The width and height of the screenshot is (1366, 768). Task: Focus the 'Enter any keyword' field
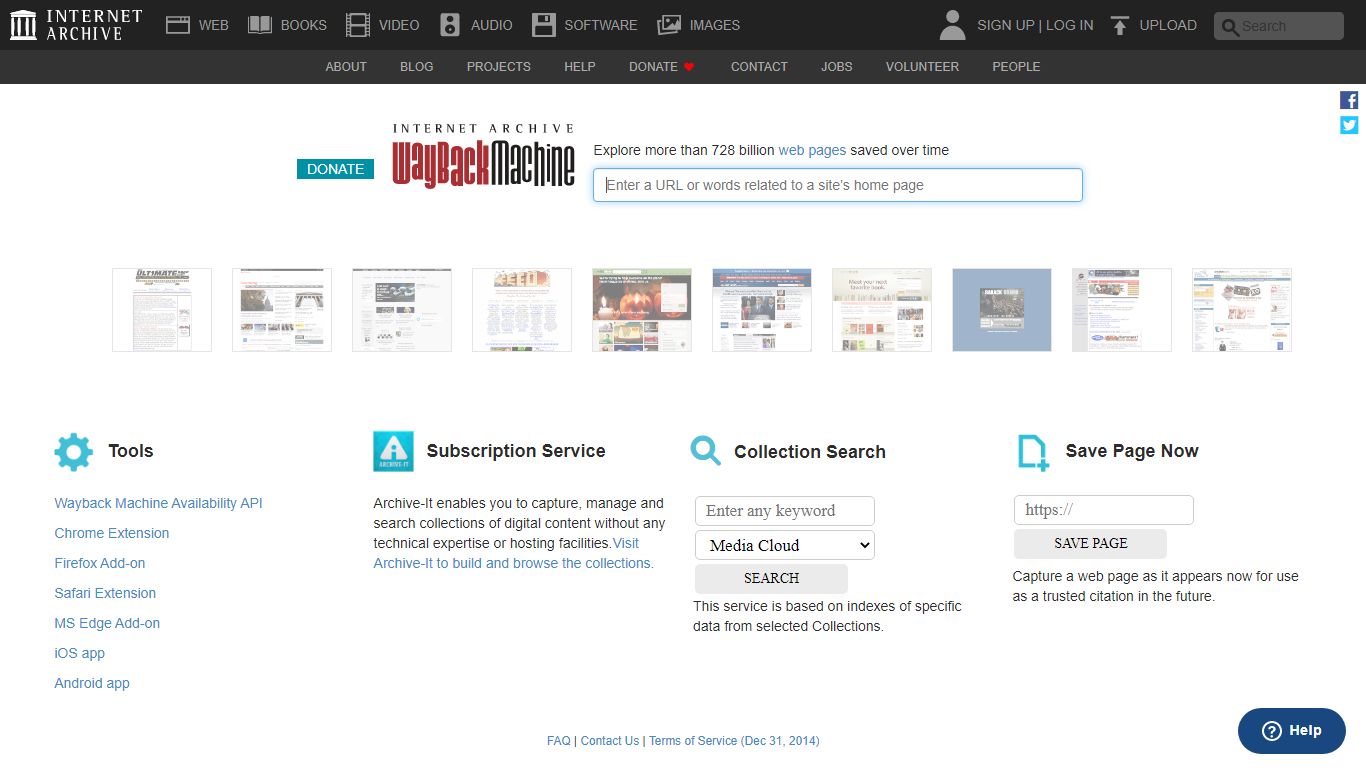click(785, 511)
